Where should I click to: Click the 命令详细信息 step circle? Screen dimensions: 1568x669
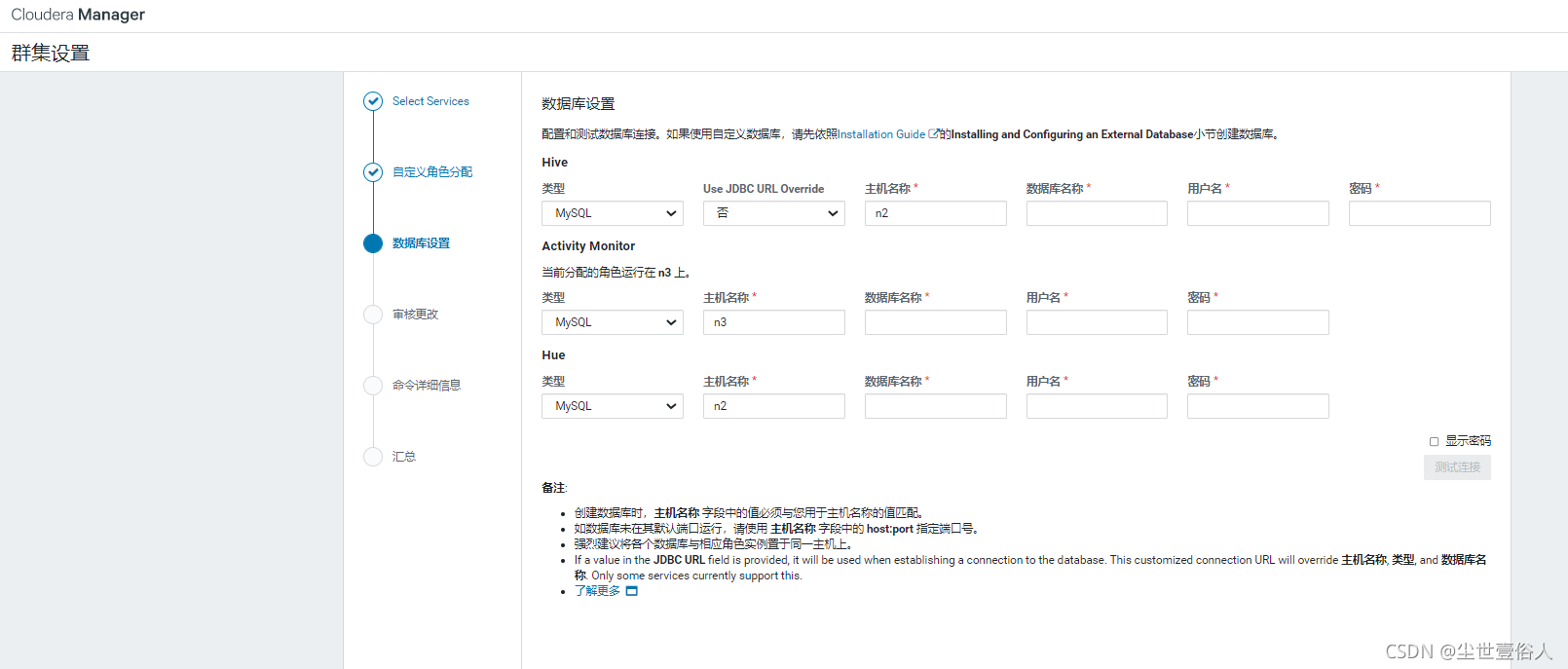[373, 386]
